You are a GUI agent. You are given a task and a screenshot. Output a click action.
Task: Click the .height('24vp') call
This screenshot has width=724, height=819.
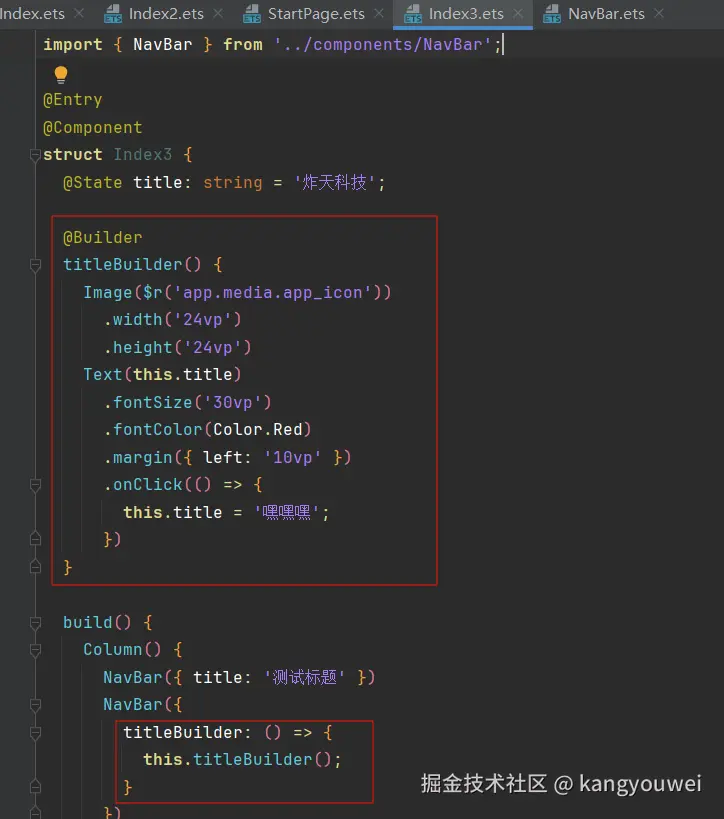tap(178, 347)
